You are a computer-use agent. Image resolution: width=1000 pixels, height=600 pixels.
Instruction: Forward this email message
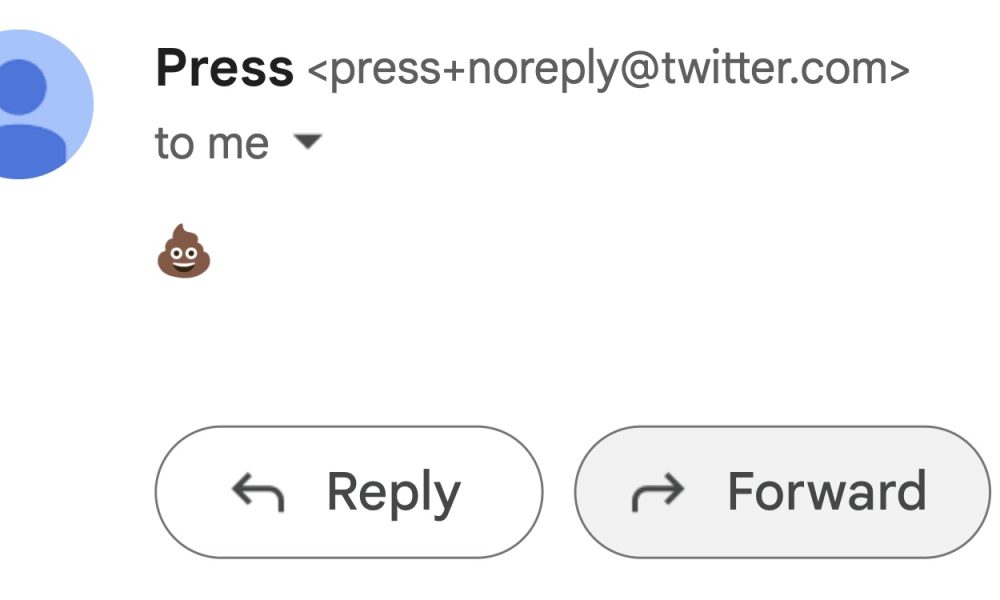point(783,492)
